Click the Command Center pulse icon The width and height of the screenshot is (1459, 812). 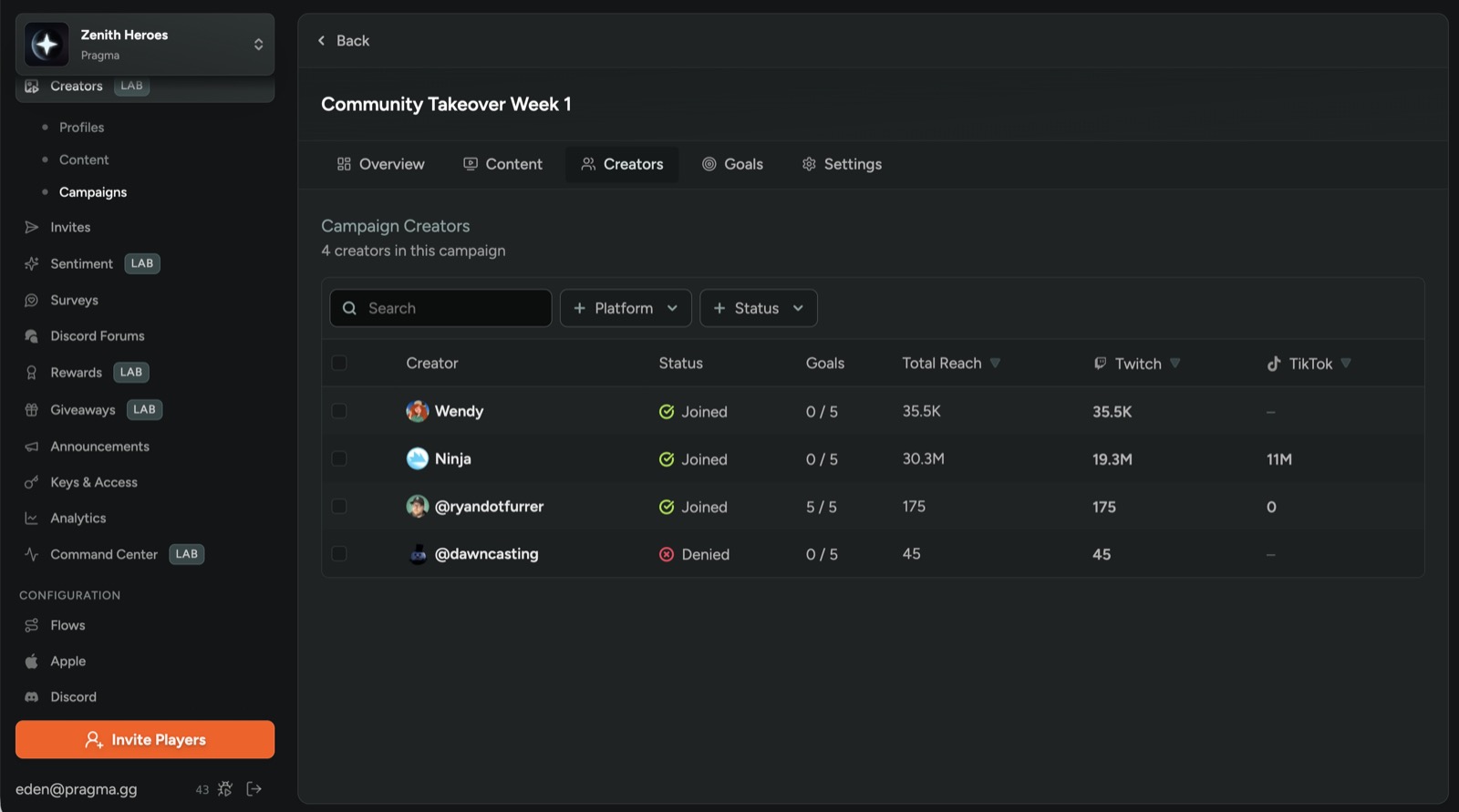[32, 554]
